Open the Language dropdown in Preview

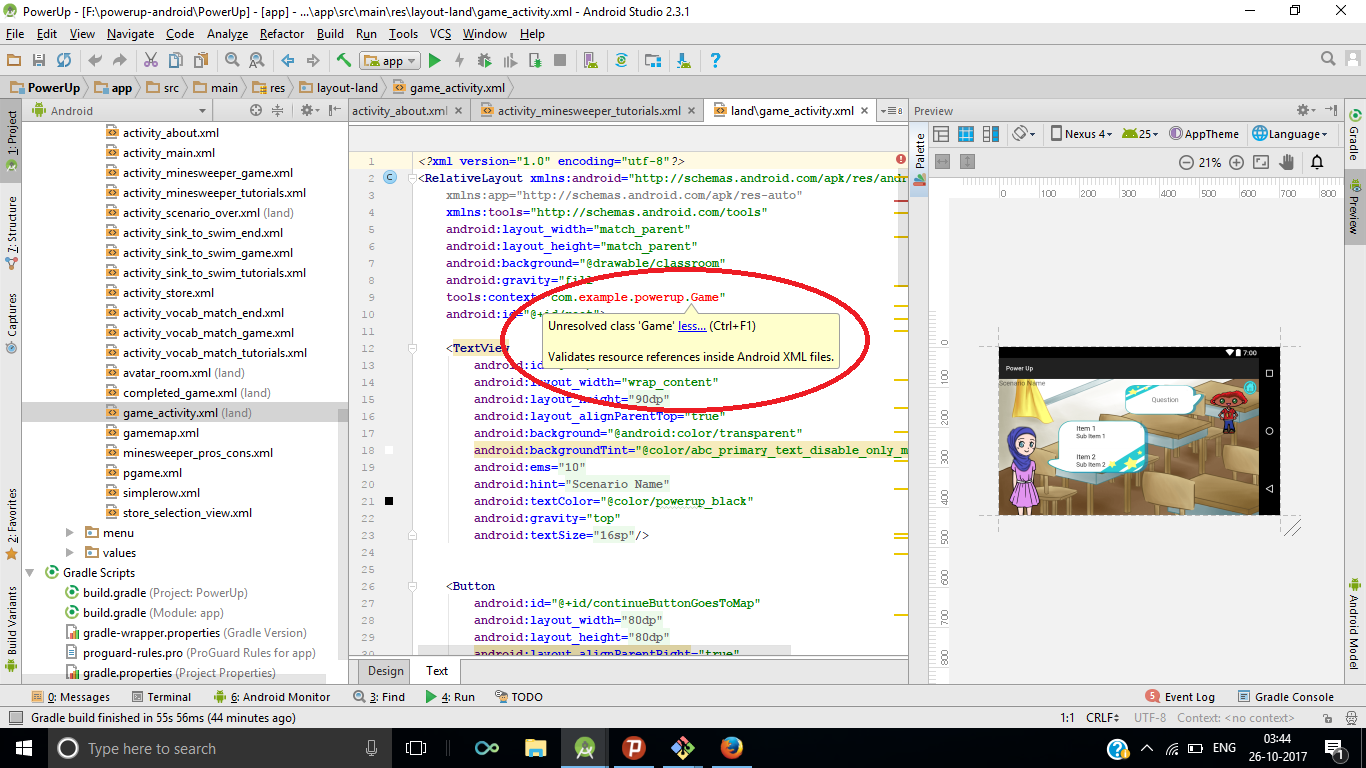1292,134
